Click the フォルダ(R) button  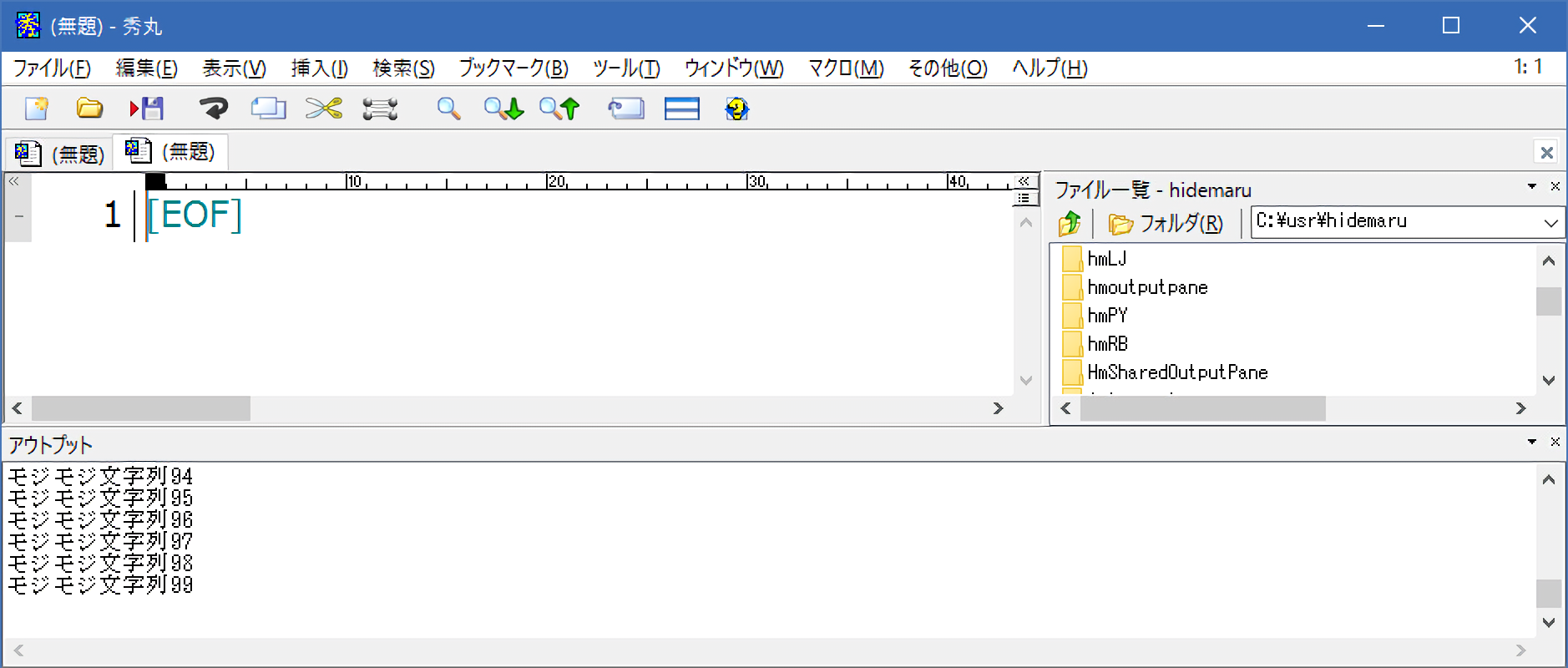tap(1166, 224)
